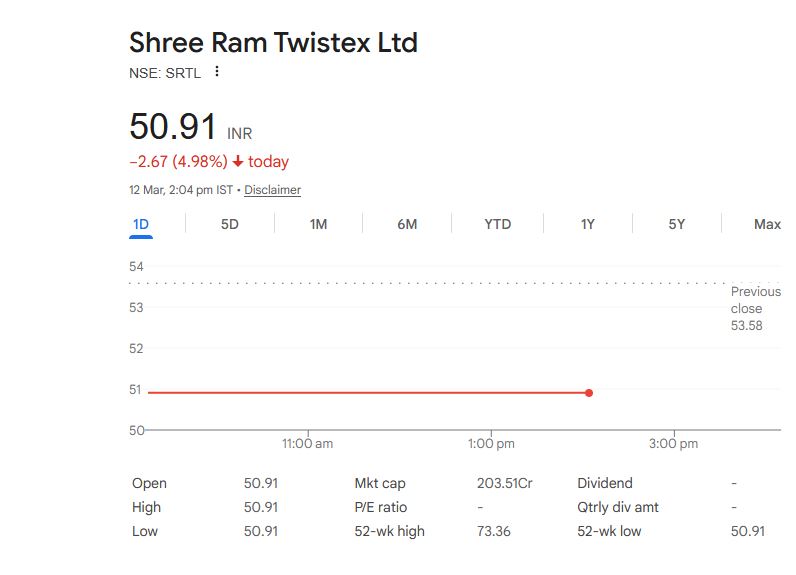Switch to the 5D chart tab
The height and width of the screenshot is (575, 796).
coord(229,224)
